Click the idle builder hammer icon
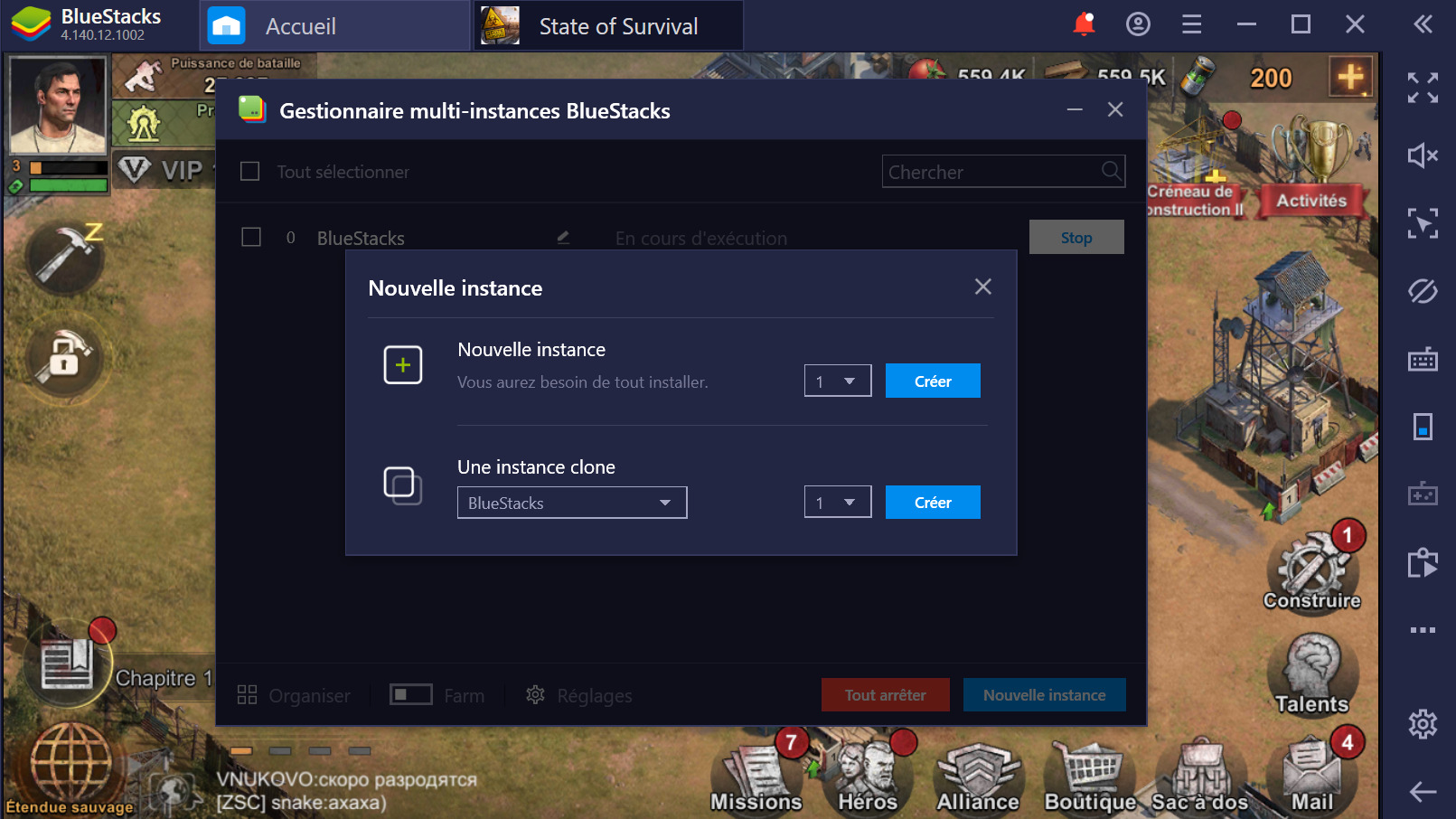This screenshot has height=819, width=1456. pos(65,257)
